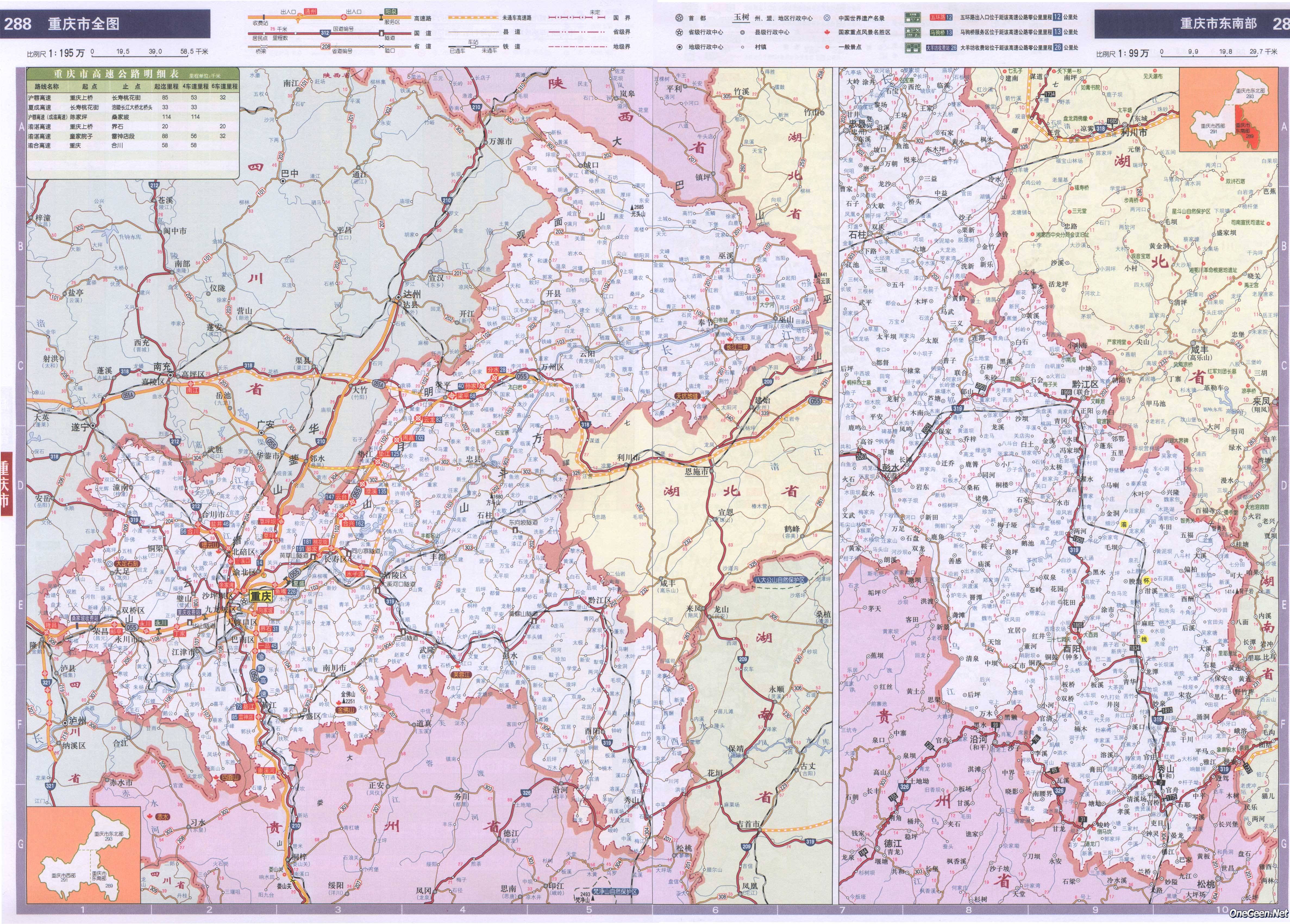
Task: Click the World Heritage site legend symbol
Action: 828,18
